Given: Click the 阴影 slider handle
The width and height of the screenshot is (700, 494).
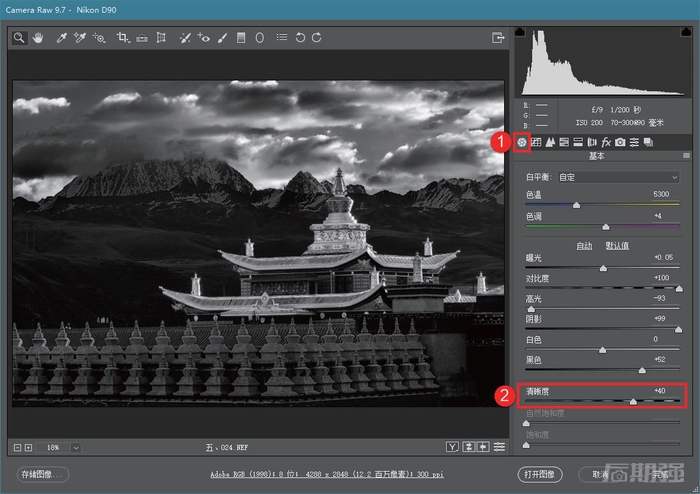Looking at the screenshot, I should (x=678, y=330).
